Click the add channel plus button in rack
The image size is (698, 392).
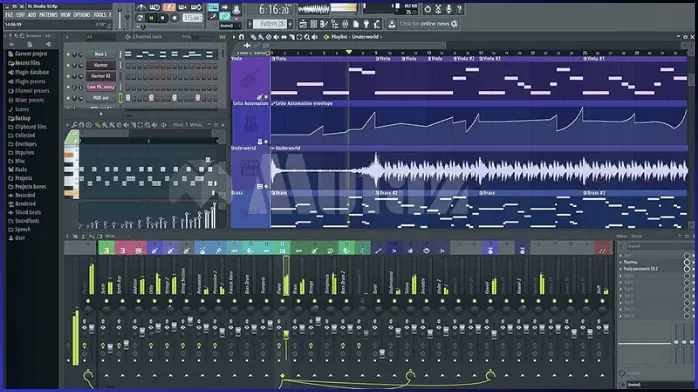coord(101,114)
